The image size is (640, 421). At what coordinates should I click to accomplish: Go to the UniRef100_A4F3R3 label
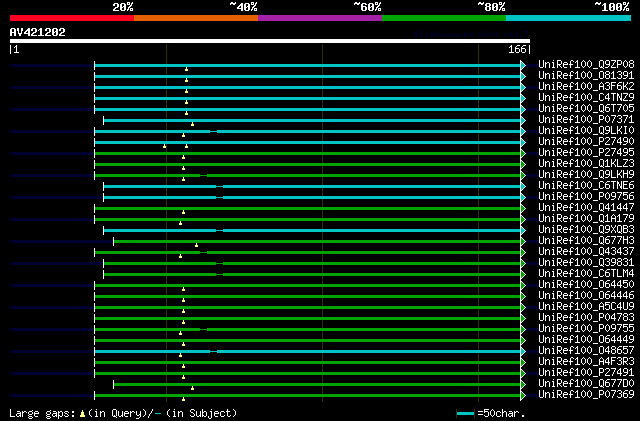586,362
